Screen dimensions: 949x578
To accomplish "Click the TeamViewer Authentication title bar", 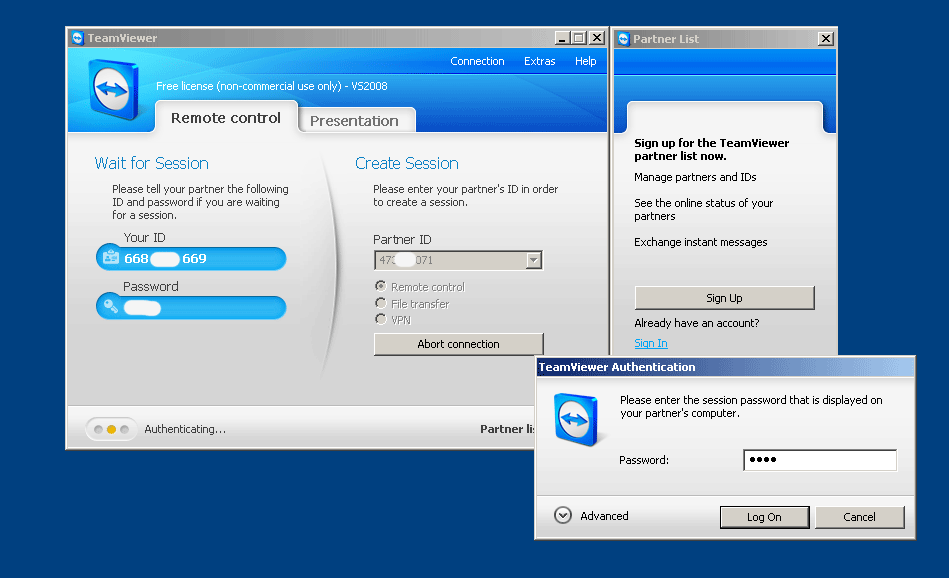I will 725,367.
